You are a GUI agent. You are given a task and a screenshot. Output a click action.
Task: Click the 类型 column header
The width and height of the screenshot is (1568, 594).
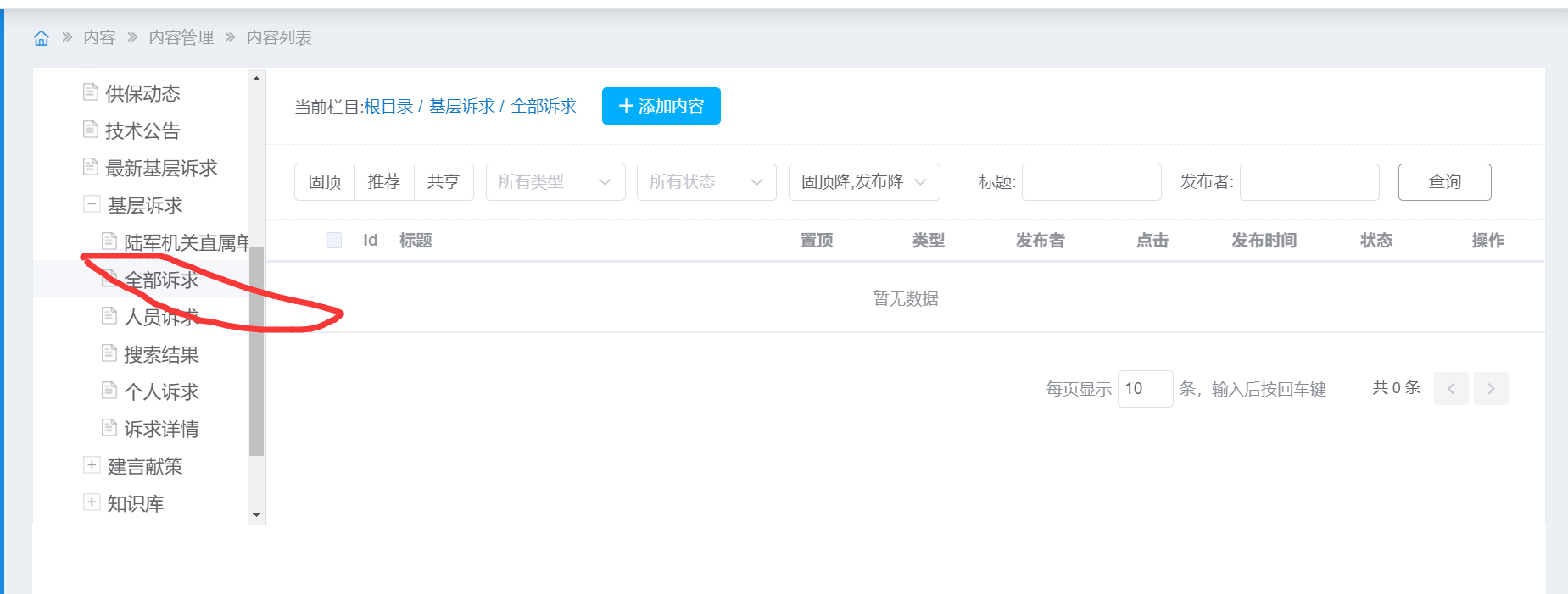point(929,241)
